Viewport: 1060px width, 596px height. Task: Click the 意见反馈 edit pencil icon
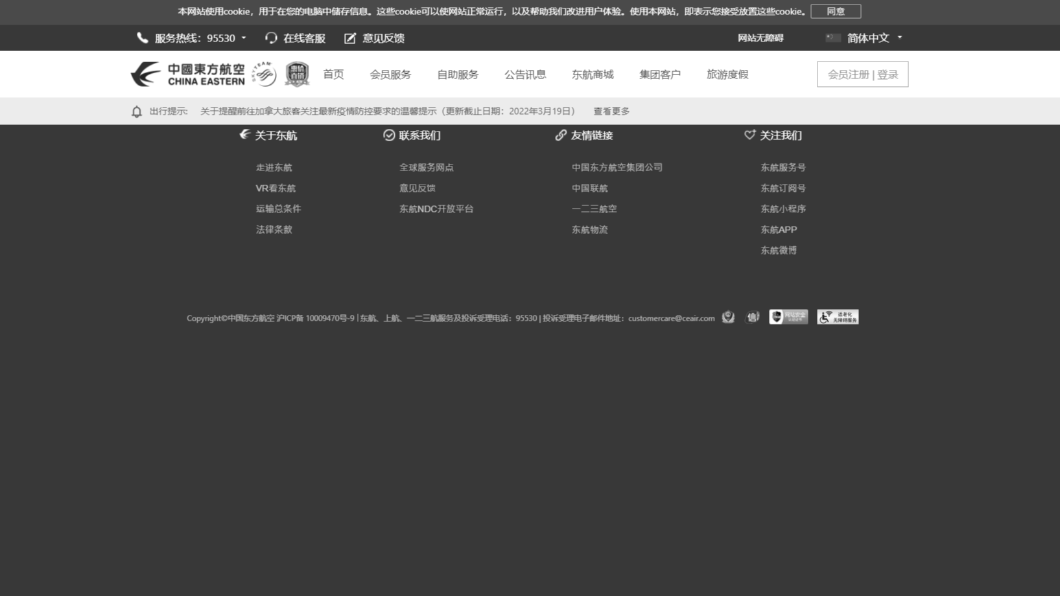350,38
